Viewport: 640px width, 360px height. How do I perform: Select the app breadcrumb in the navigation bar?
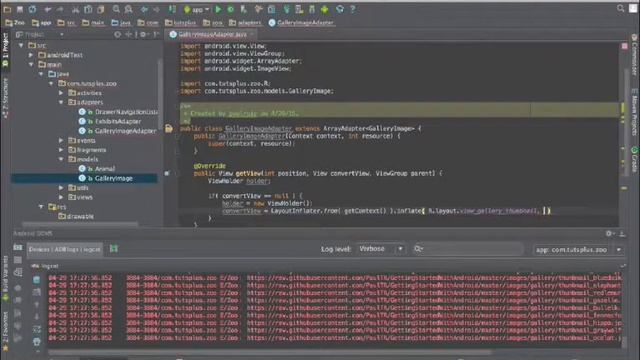pos(41,23)
